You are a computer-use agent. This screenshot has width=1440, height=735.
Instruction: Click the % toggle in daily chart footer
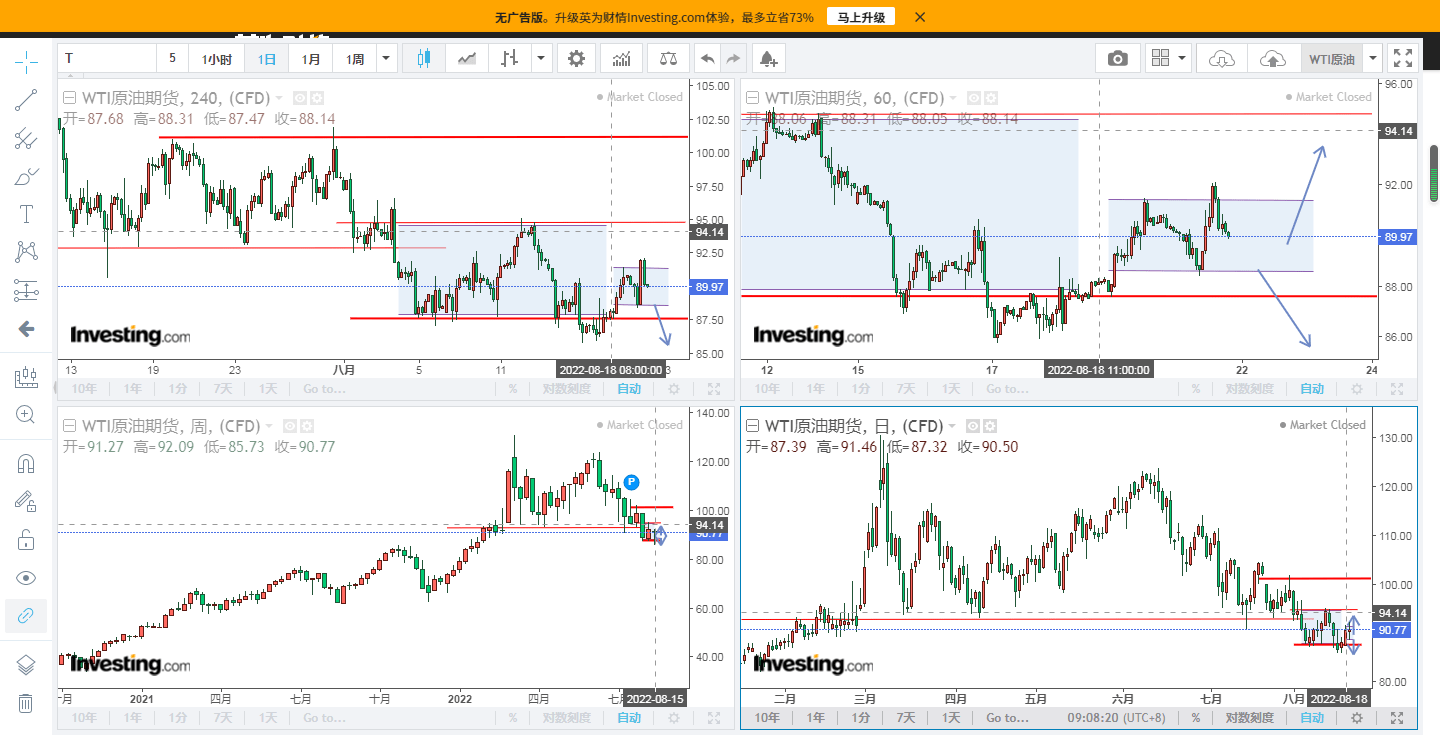[1195, 718]
